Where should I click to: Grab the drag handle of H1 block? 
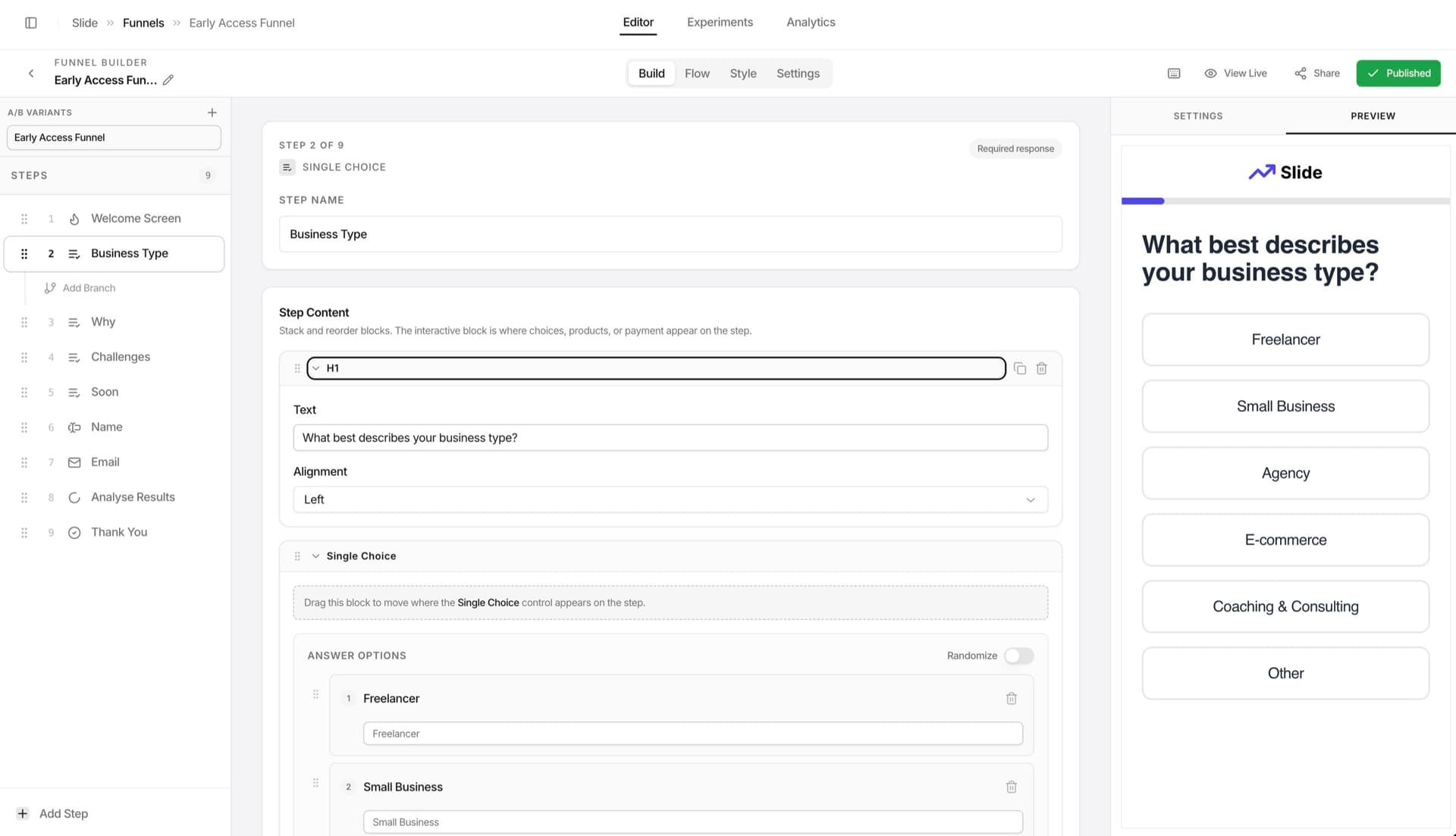[297, 368]
